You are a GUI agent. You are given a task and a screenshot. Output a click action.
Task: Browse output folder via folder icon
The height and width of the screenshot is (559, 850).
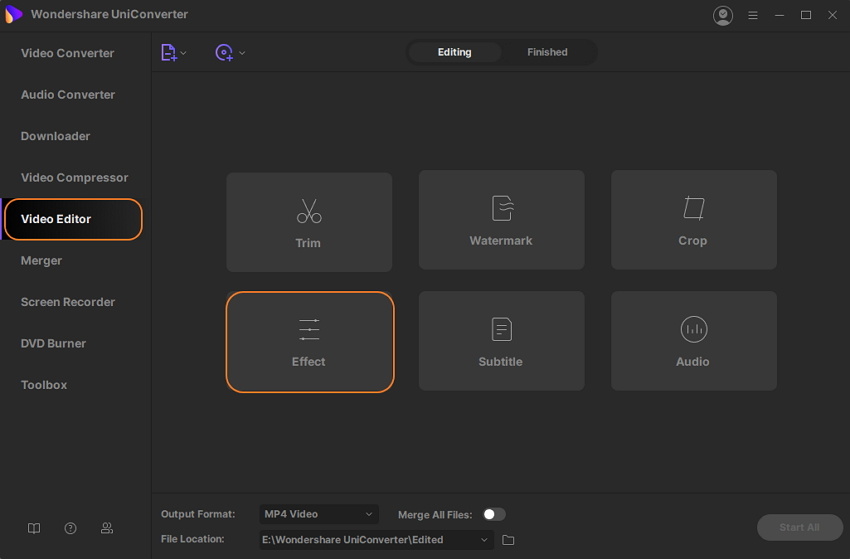tap(508, 540)
